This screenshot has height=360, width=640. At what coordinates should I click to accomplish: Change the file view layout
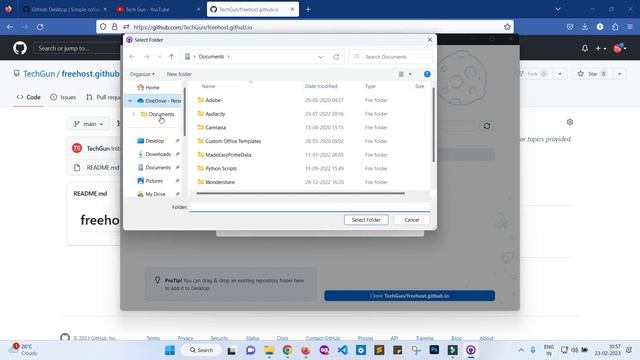tap(401, 74)
